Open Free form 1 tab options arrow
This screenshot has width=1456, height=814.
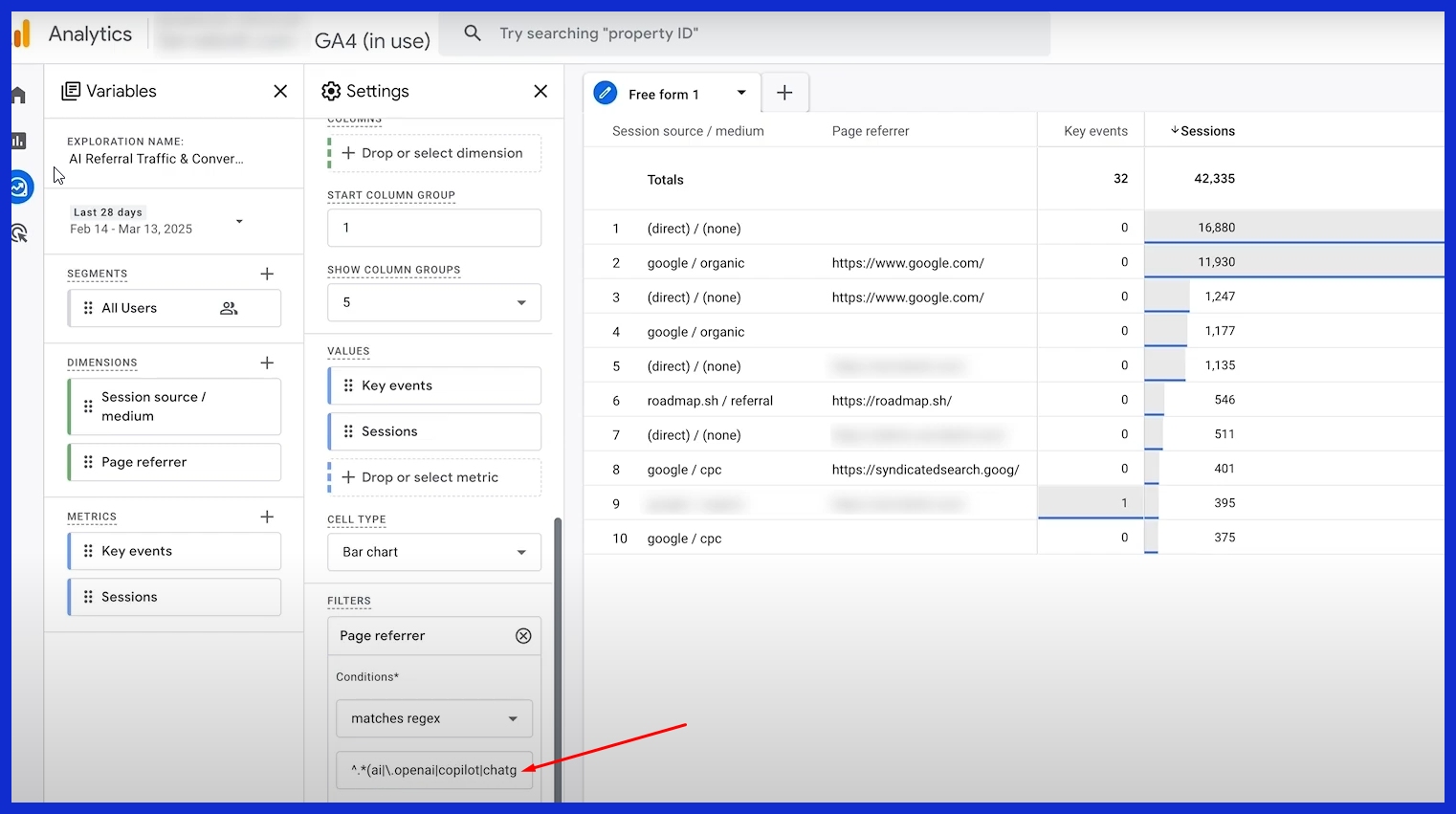[741, 93]
